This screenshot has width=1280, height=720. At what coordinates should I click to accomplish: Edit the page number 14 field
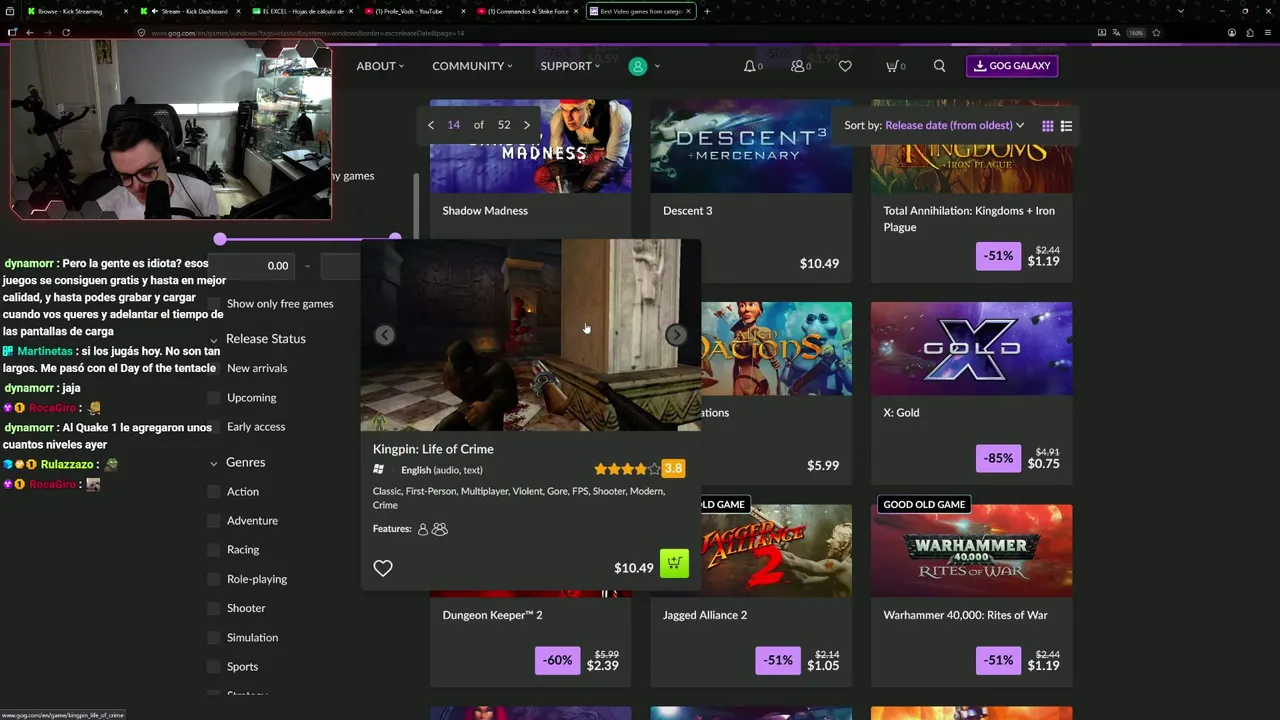click(454, 125)
